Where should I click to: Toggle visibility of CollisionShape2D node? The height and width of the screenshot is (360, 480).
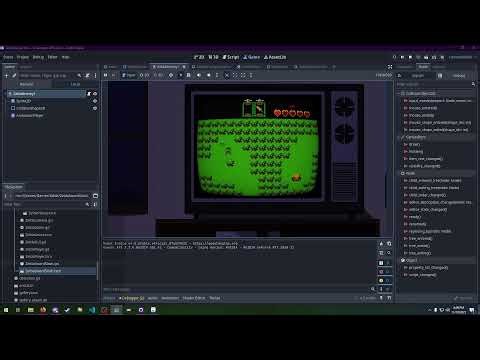click(95, 108)
